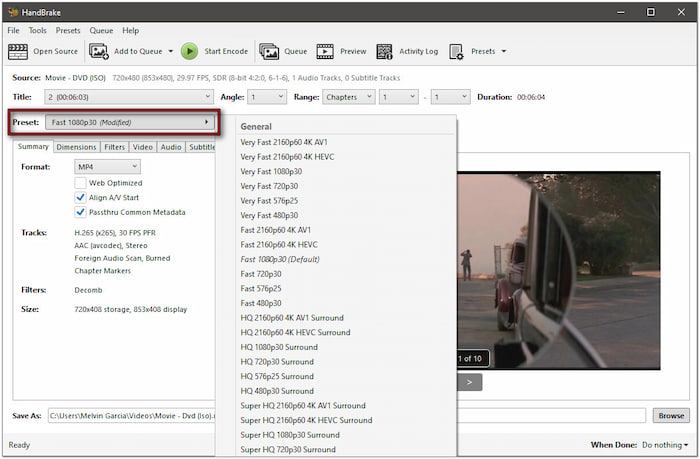Viewport: 700px width, 459px height.
Task: Select preset Fast 1080p30 (Default)
Action: (280, 259)
